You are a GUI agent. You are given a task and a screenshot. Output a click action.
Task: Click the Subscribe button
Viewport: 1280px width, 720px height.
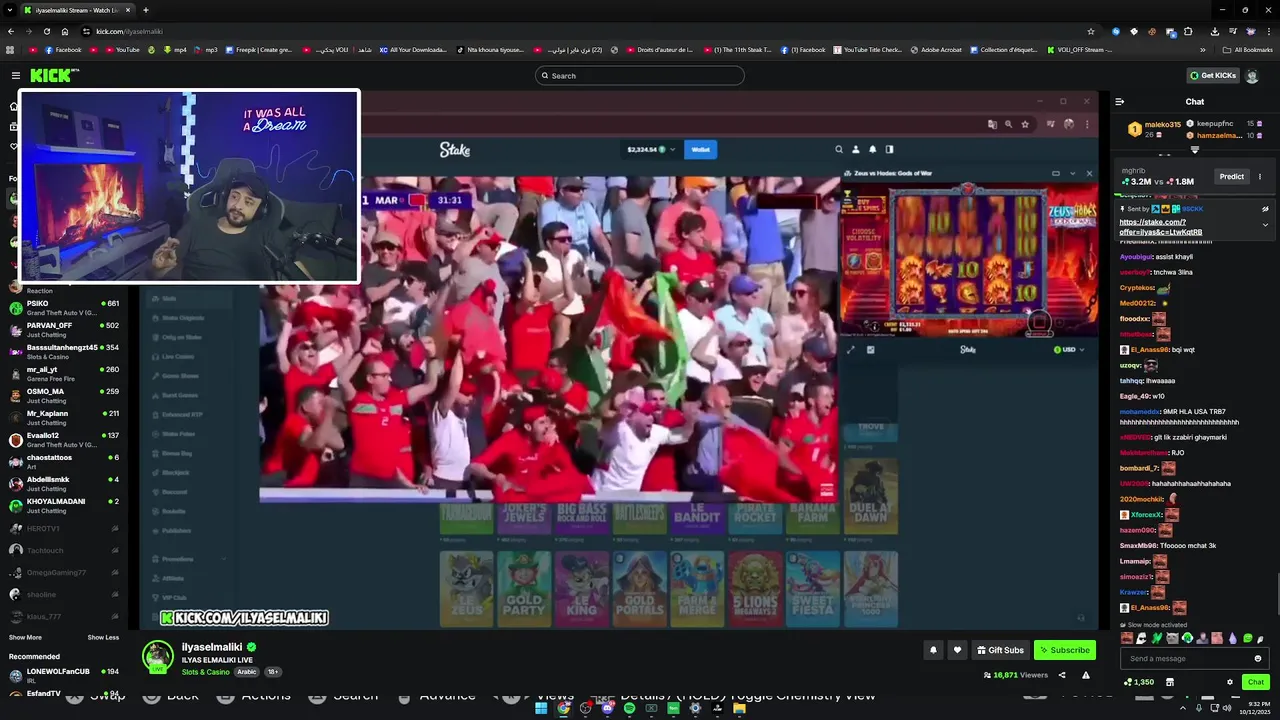click(1065, 650)
